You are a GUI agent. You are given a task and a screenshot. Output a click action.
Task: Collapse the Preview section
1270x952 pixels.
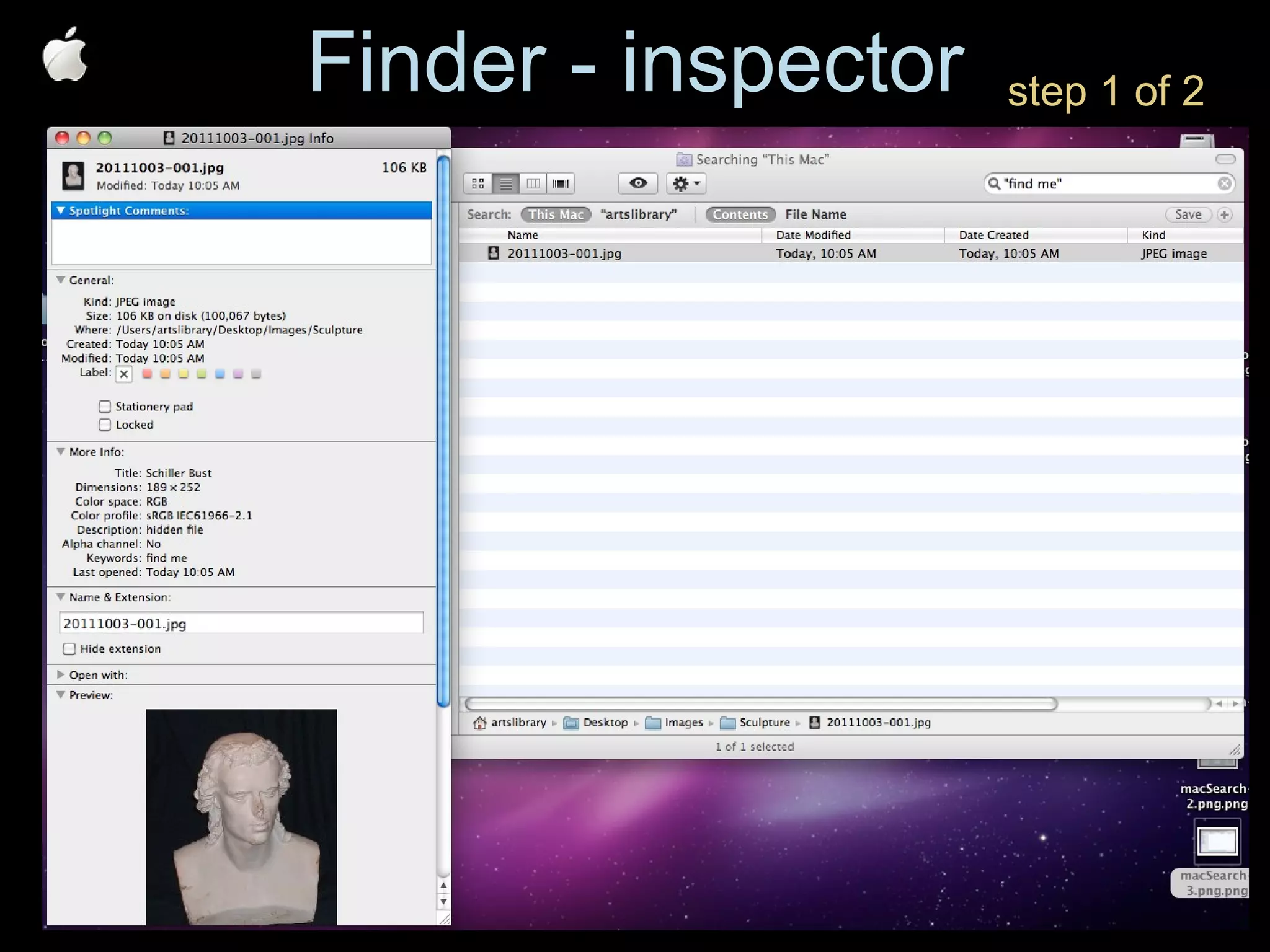[61, 695]
